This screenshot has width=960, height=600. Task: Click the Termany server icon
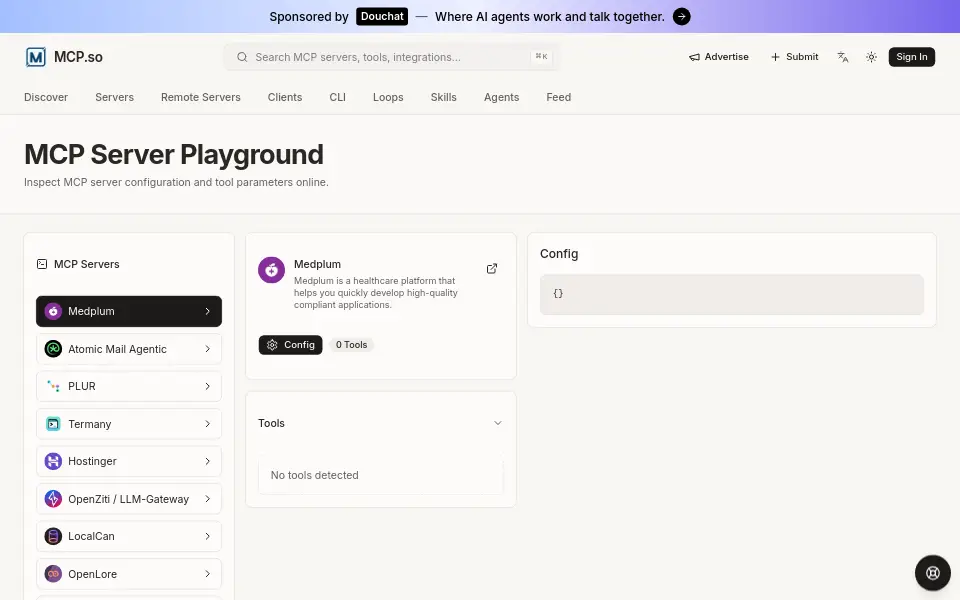click(53, 424)
